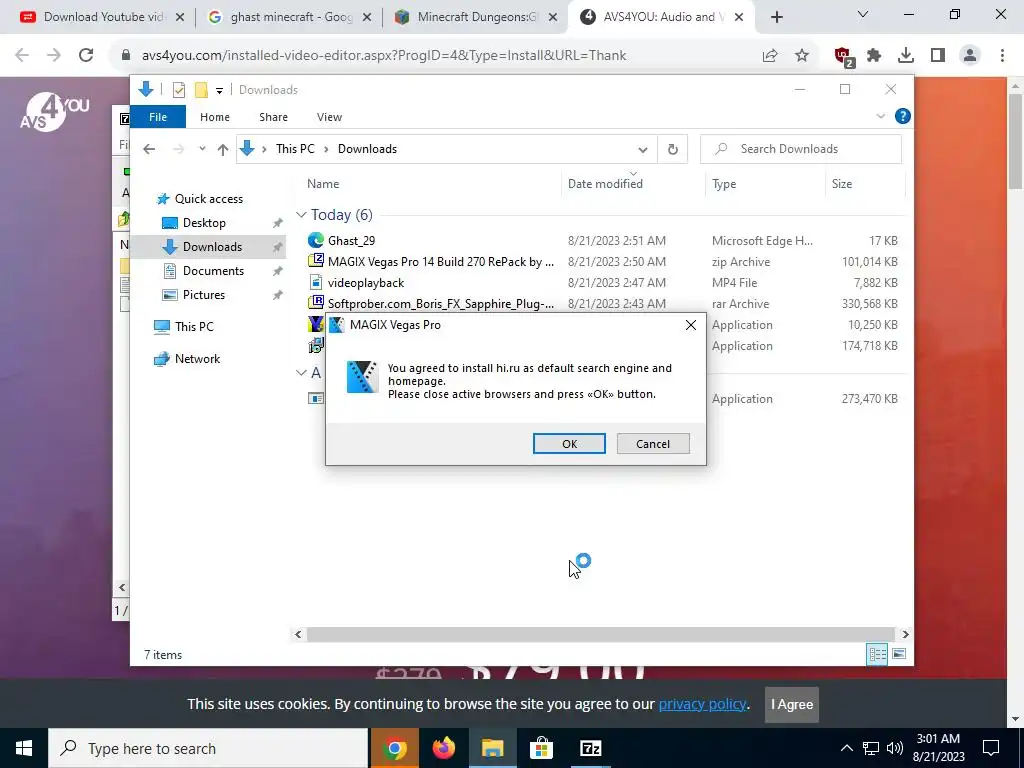
Task: Select This PC in navigation pane
Action: [x=184, y=327]
